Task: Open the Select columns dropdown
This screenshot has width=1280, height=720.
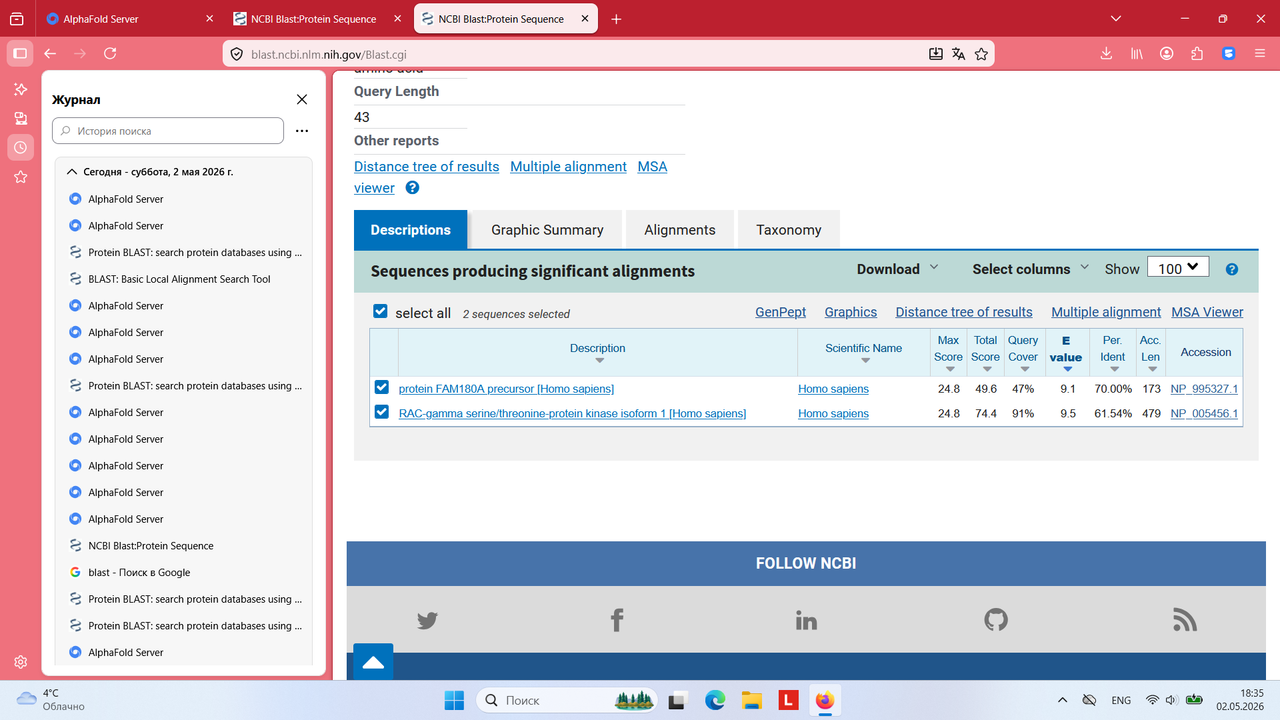Action: click(x=1031, y=269)
